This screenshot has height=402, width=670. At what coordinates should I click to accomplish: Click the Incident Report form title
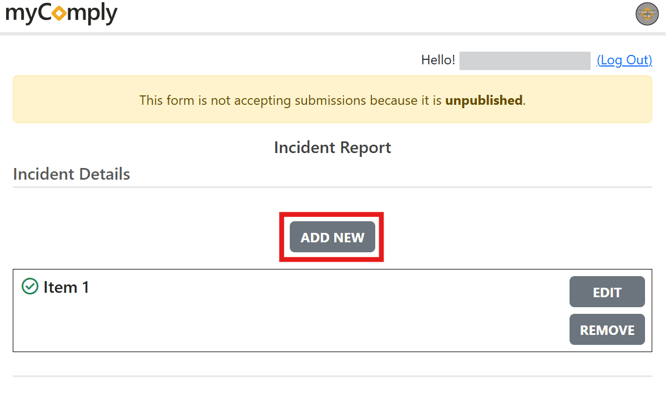tap(332, 147)
